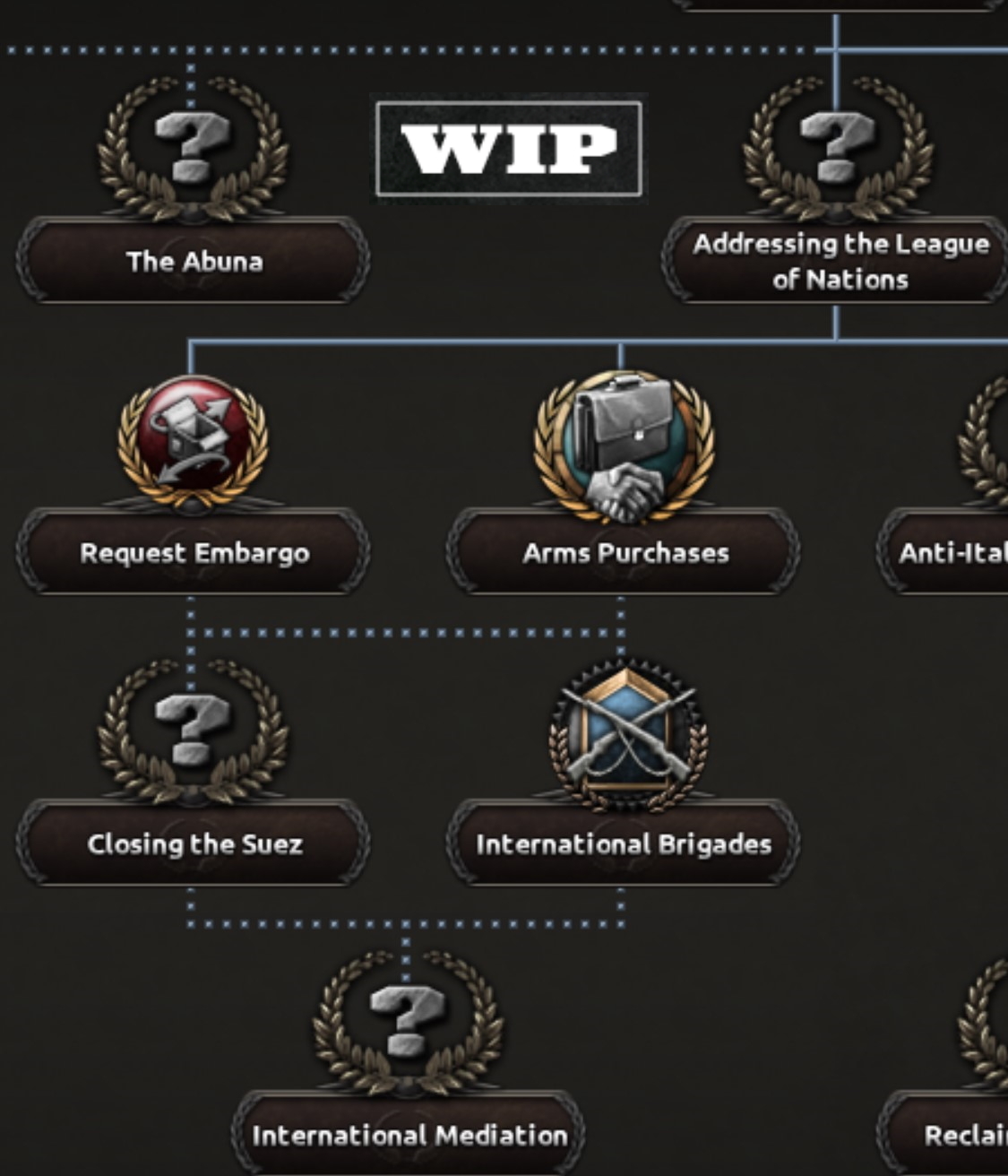Click the Request Embargo red shipping icon
Screen dimensions: 1008x1176
tap(193, 442)
